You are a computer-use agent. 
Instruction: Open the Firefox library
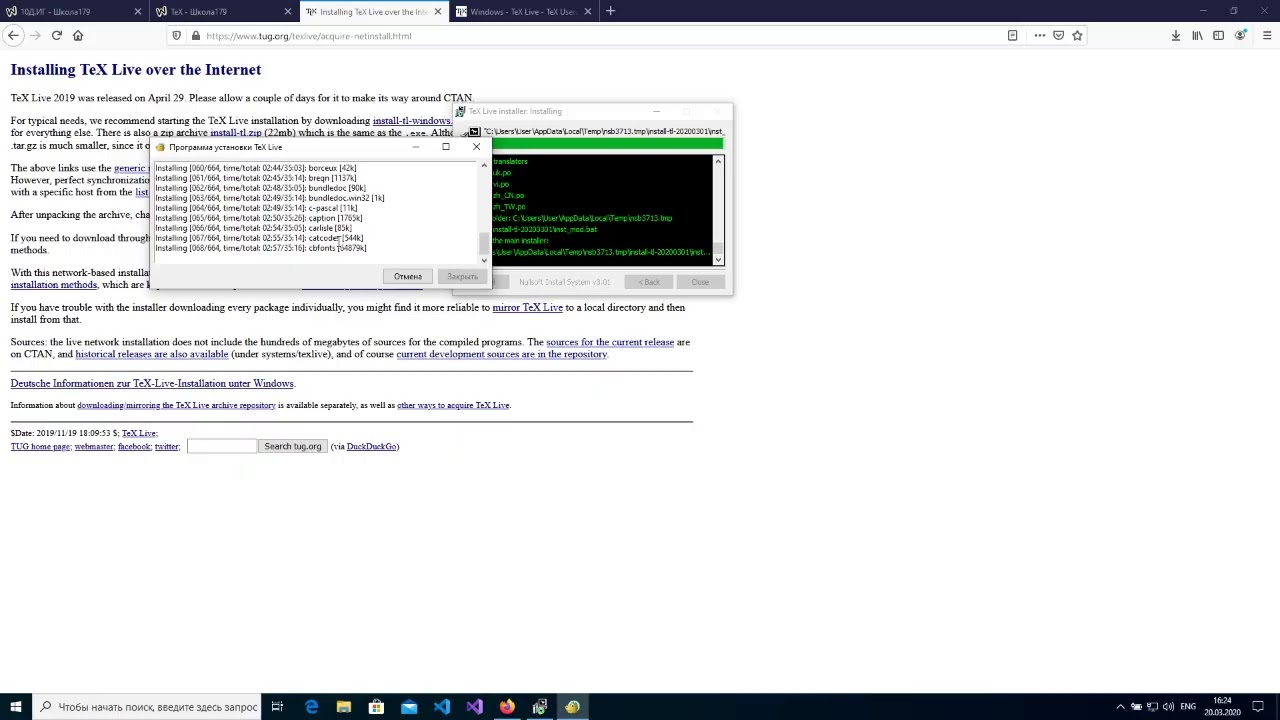tap(1197, 36)
